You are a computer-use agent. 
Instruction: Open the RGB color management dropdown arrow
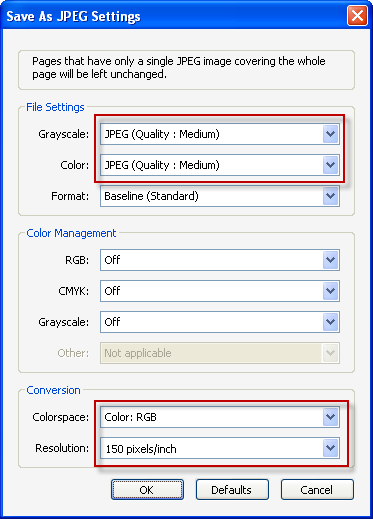tap(330, 260)
